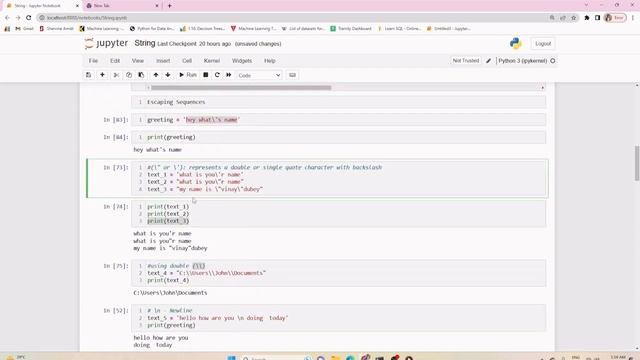640x360 pixels.
Task: Run the selected cell
Action: click(188, 75)
